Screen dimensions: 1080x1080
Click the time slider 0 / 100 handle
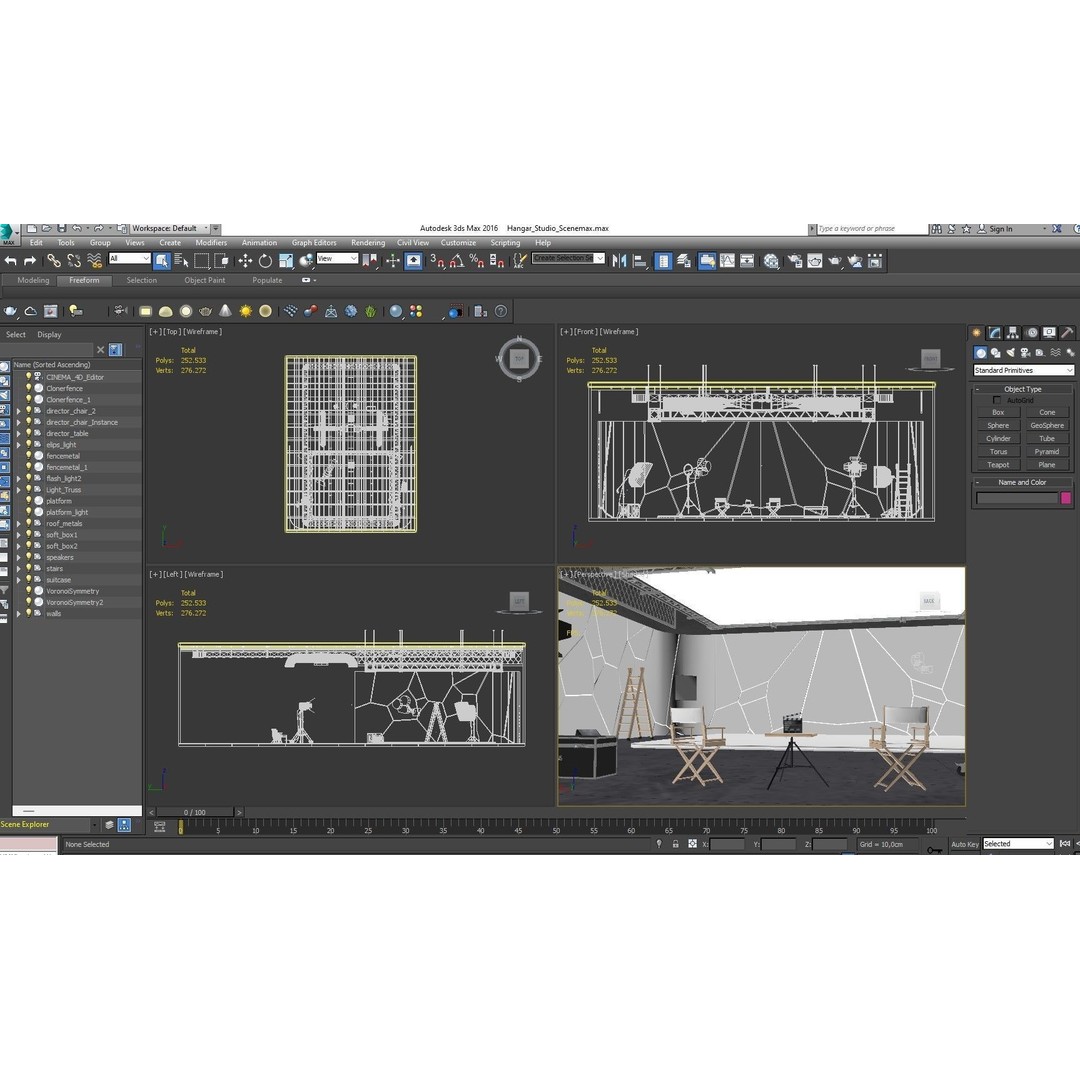(195, 813)
